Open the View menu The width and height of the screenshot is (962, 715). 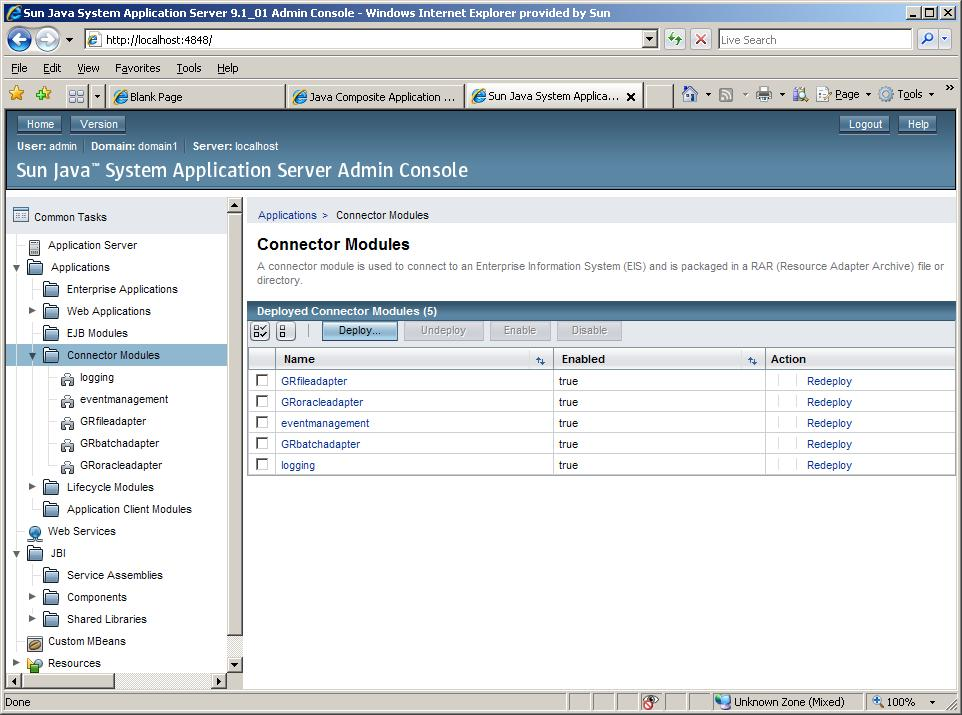coord(88,68)
